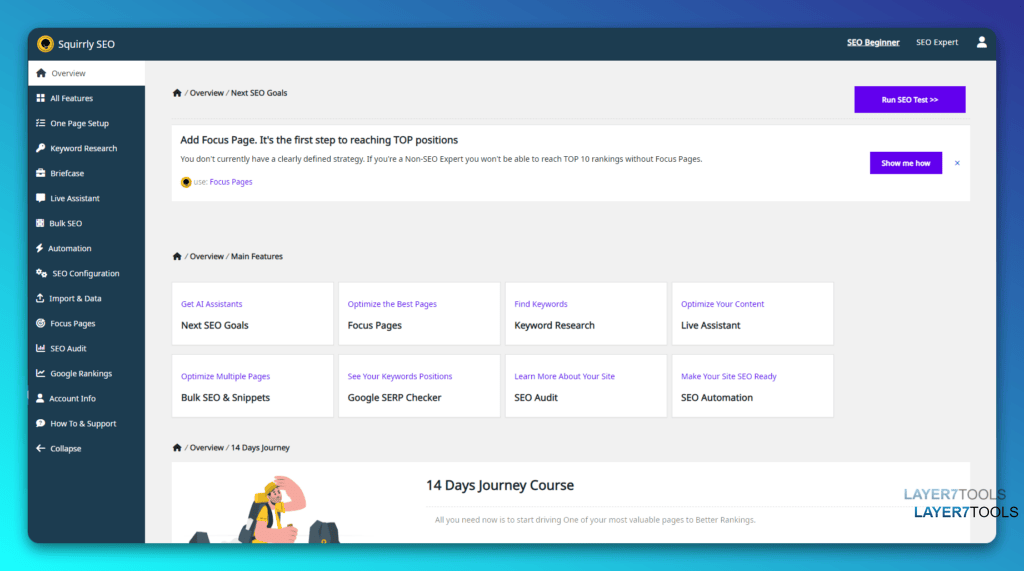Screen dimensions: 1024x571
Task: Click the SEO Configuration gears icon
Action: [x=42, y=273]
